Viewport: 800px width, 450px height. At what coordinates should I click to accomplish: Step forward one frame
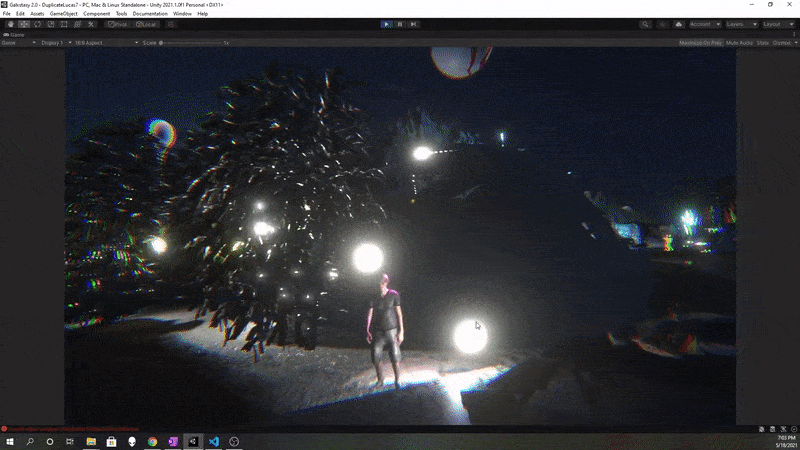[413, 24]
